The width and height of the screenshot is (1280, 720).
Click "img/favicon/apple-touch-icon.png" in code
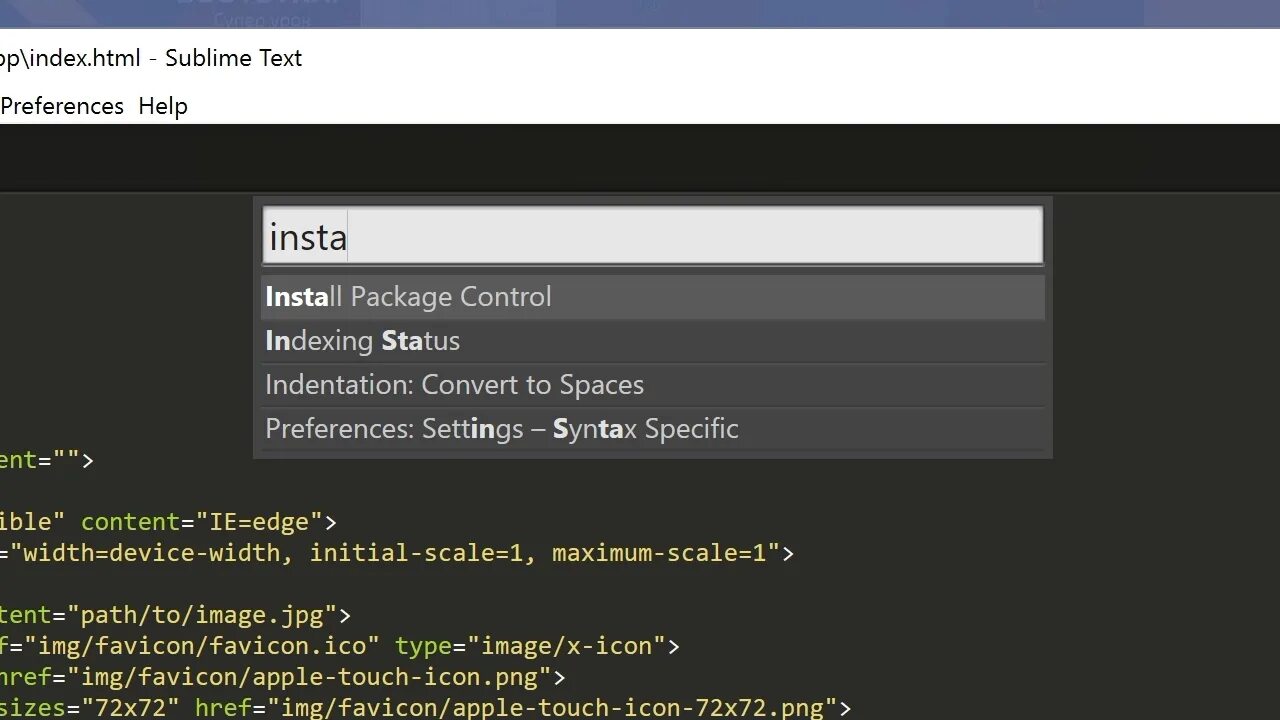coord(309,677)
